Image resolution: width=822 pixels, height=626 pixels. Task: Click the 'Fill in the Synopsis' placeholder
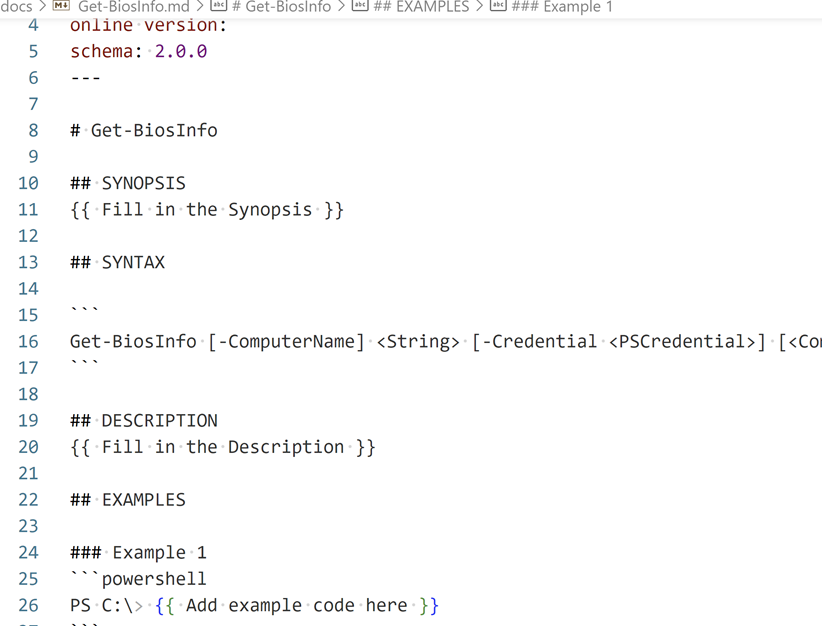[207, 210]
